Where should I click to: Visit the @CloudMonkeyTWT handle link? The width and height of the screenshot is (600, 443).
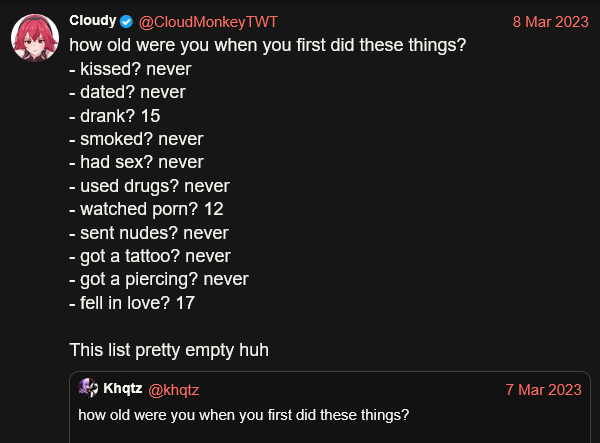pos(208,22)
